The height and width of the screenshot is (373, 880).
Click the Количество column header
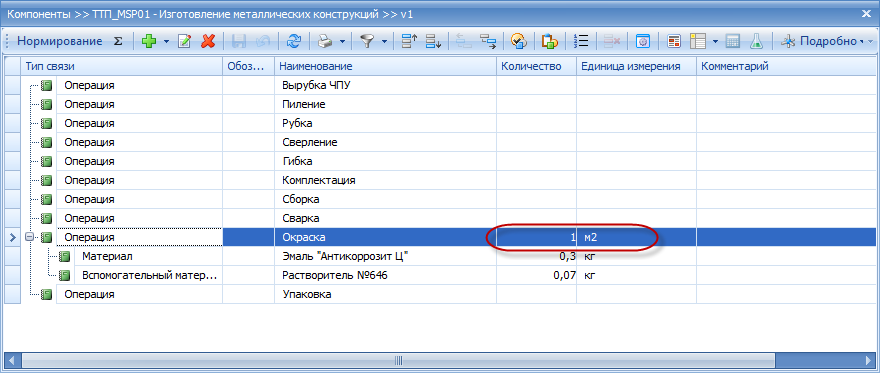point(537,67)
